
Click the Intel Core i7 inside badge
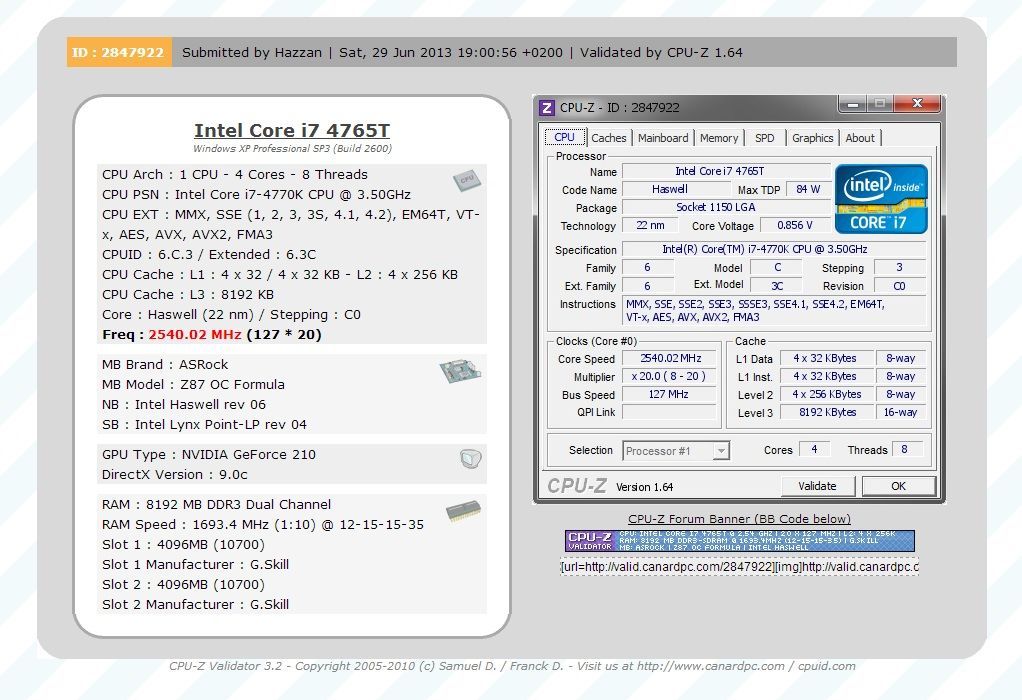[x=881, y=199]
